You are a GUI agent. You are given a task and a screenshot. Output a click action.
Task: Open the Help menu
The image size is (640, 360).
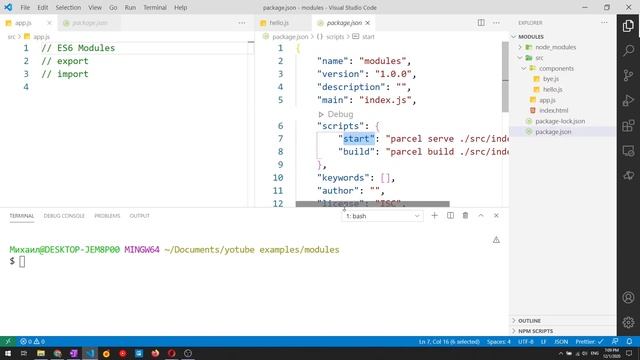click(180, 7)
